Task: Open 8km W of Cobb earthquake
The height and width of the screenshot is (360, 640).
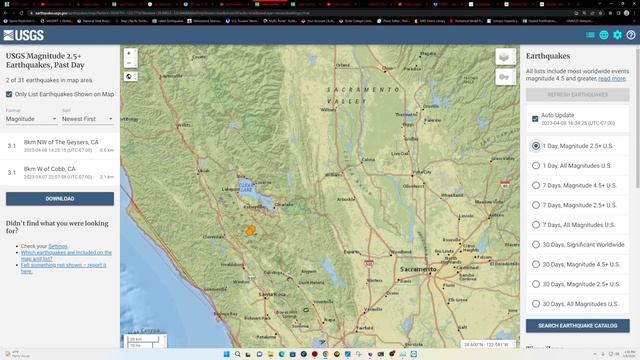Action: coord(60,173)
